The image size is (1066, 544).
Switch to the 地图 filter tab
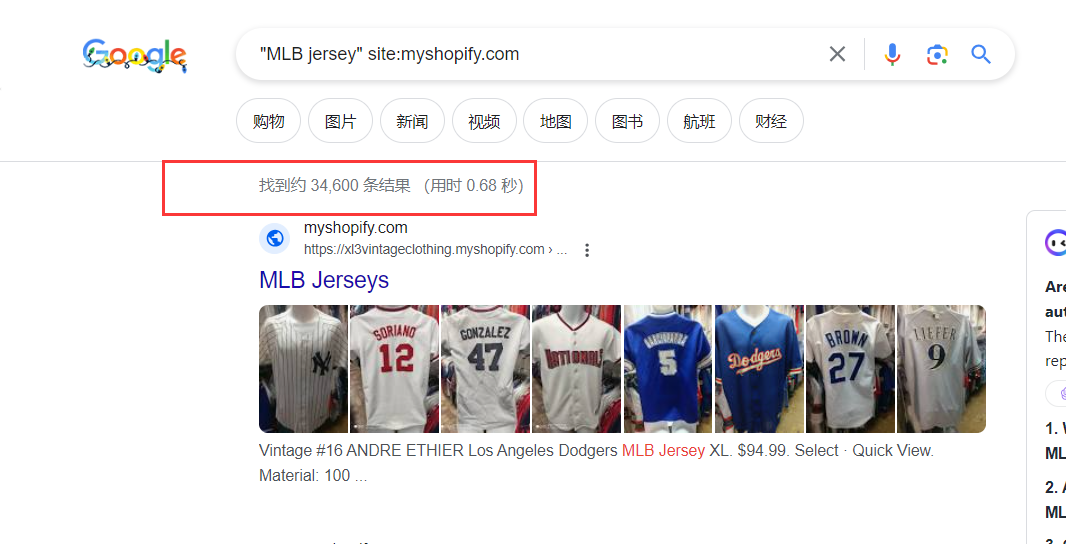[x=555, y=121]
